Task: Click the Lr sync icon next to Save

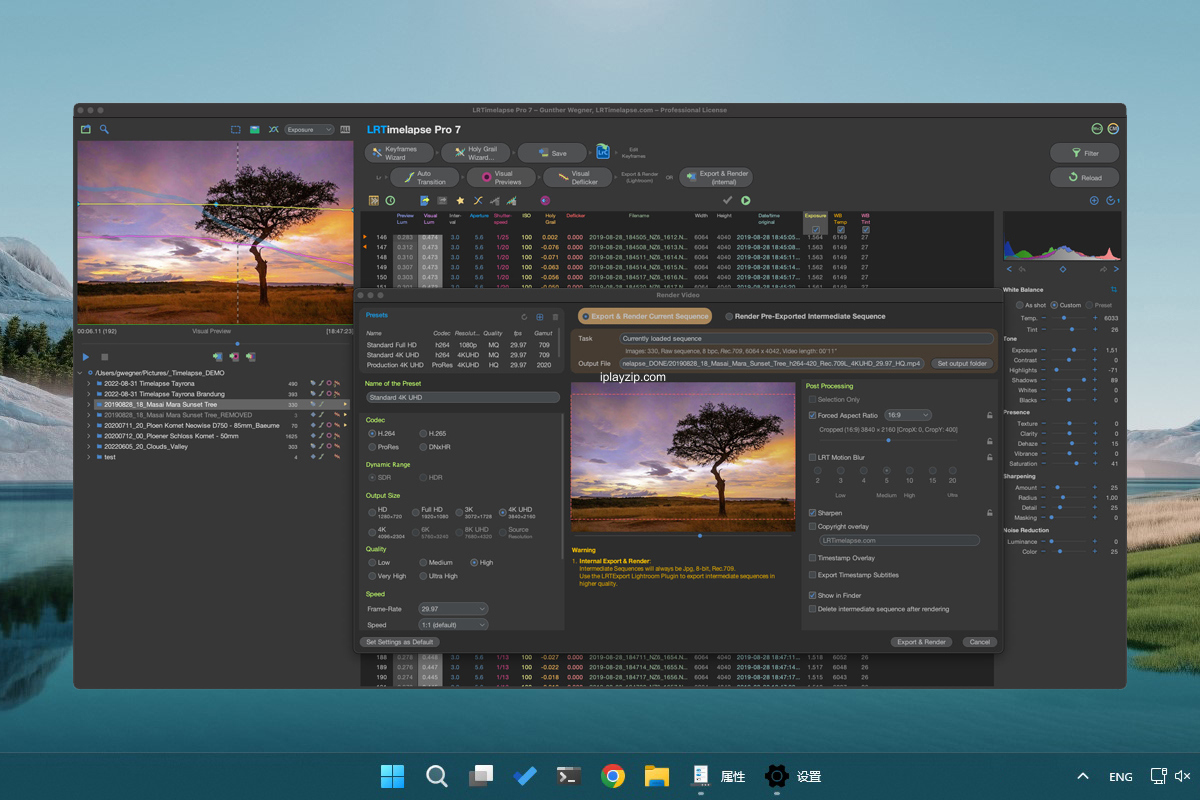Action: pyautogui.click(x=603, y=152)
